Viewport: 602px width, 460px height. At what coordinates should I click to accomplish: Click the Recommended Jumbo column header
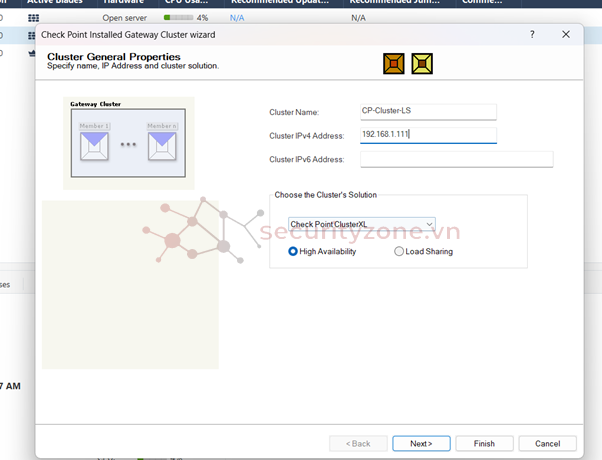click(x=395, y=2)
